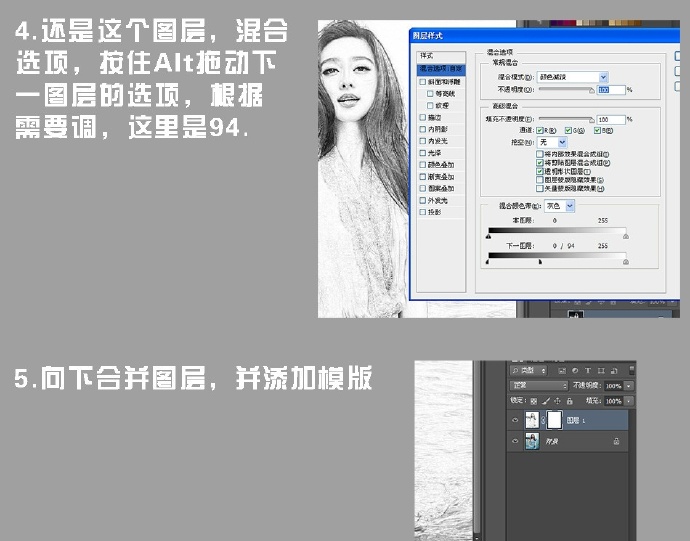Viewport: 690px width, 541px height.
Task: Hide the 图层 1 layer via eye icon
Action: pyautogui.click(x=515, y=420)
